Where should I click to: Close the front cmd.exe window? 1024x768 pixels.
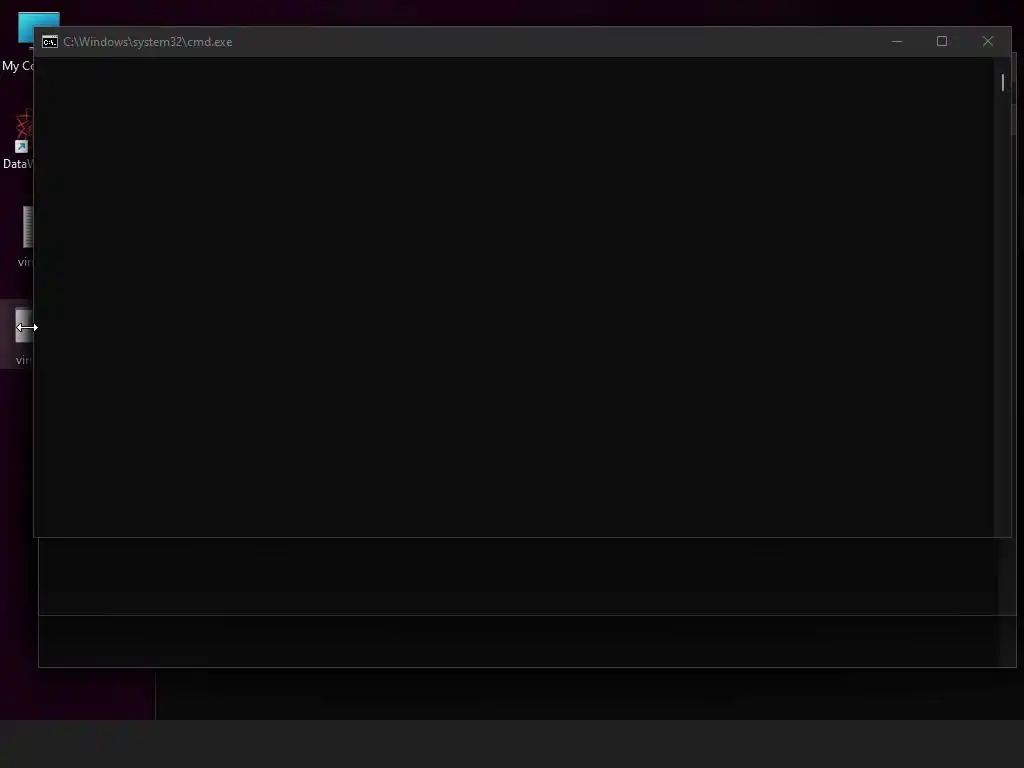(x=987, y=42)
